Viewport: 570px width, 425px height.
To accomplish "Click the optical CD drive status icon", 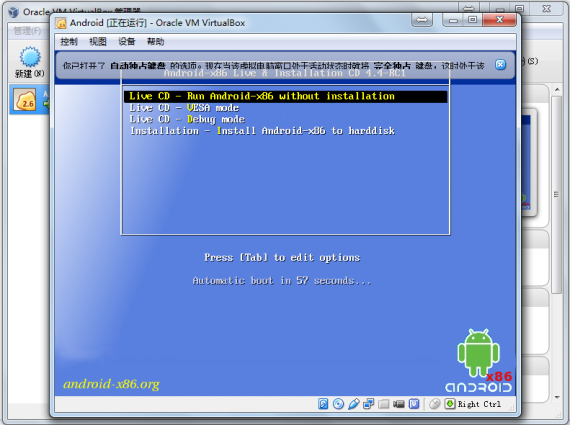I will (338, 404).
